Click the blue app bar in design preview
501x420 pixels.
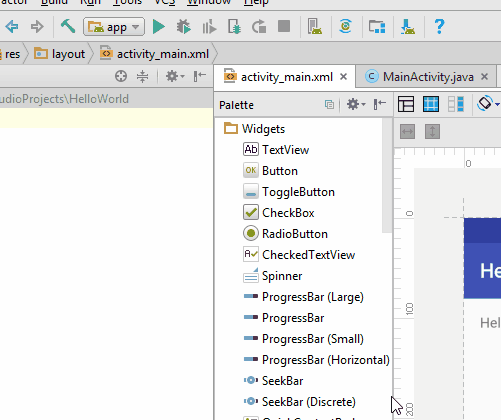pos(482,271)
